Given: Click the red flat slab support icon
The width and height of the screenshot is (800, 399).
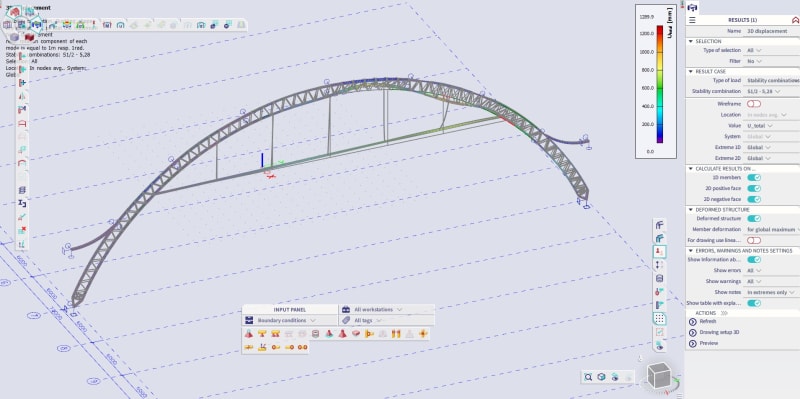Looking at the screenshot, I should [356, 334].
